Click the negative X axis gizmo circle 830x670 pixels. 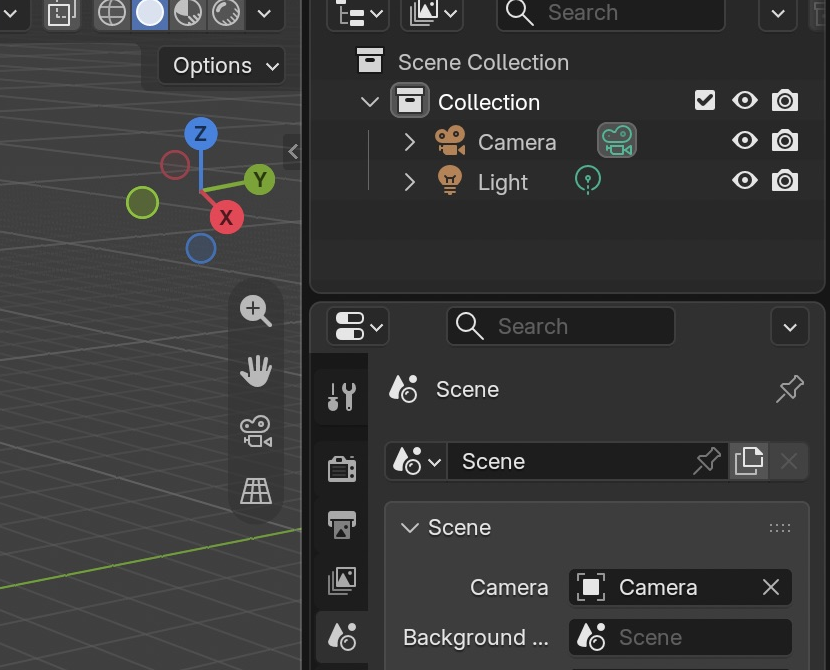coord(175,165)
